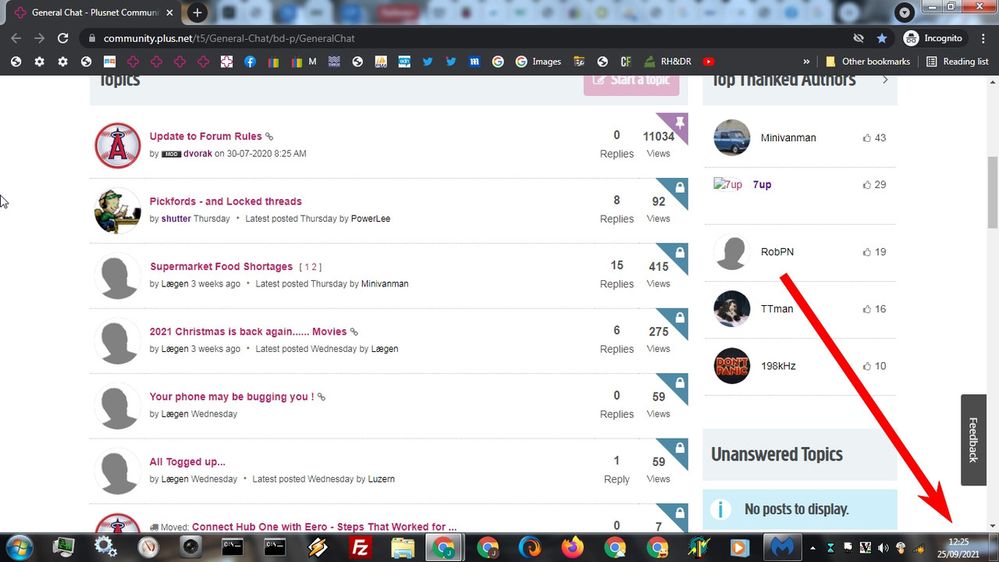The image size is (999, 562).
Task: Open FileZilla from the taskbar
Action: pyautogui.click(x=361, y=547)
